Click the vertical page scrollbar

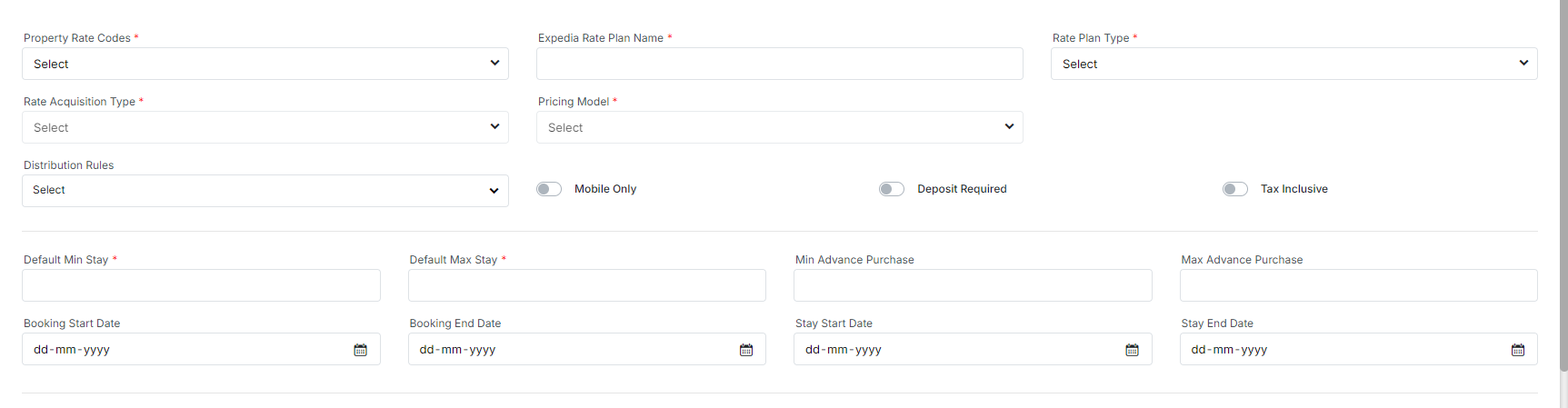click(x=1563, y=182)
